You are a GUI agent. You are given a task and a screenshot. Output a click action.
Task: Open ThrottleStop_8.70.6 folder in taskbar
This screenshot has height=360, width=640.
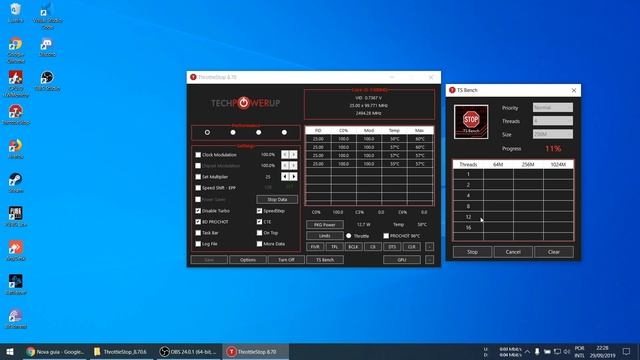point(120,351)
